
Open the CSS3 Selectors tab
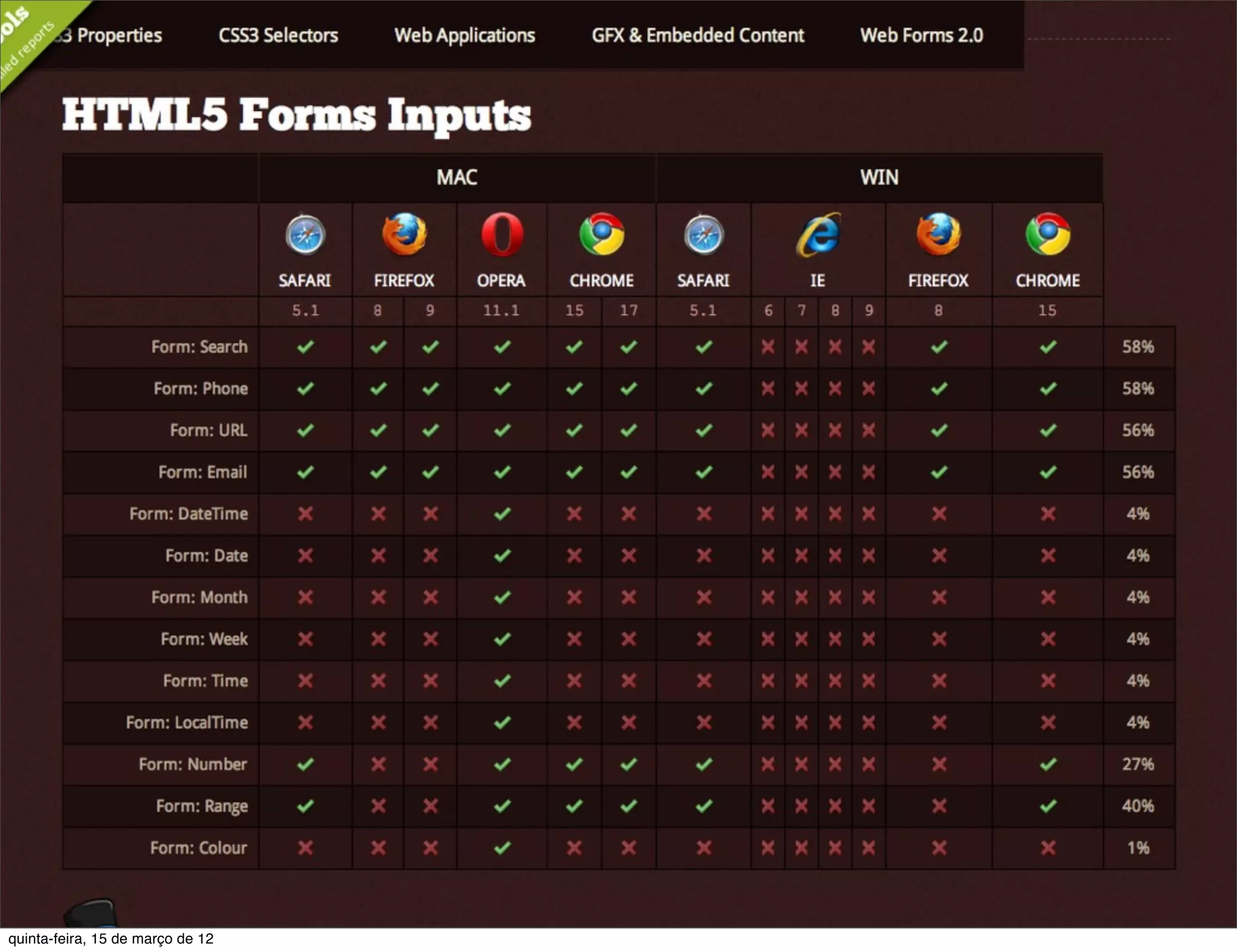(x=278, y=36)
